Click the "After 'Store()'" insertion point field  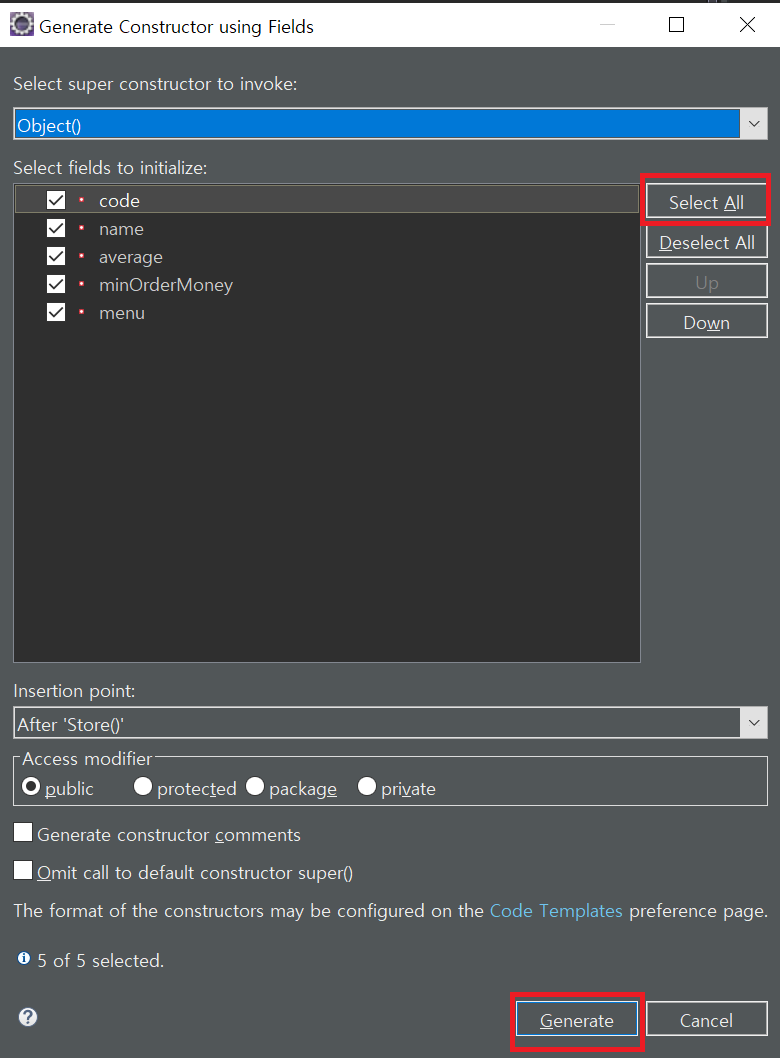(377, 723)
